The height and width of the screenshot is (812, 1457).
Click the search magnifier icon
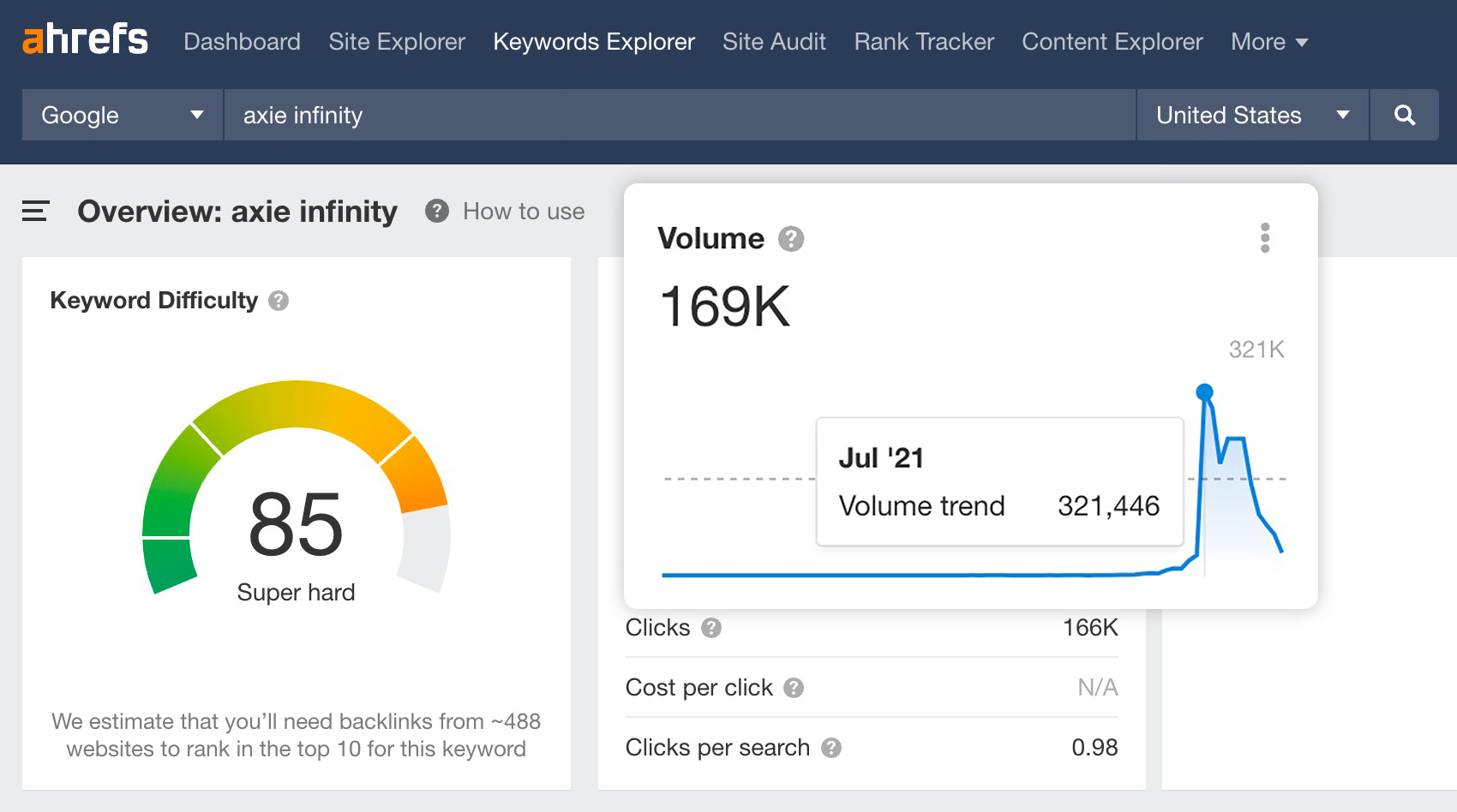coord(1404,115)
